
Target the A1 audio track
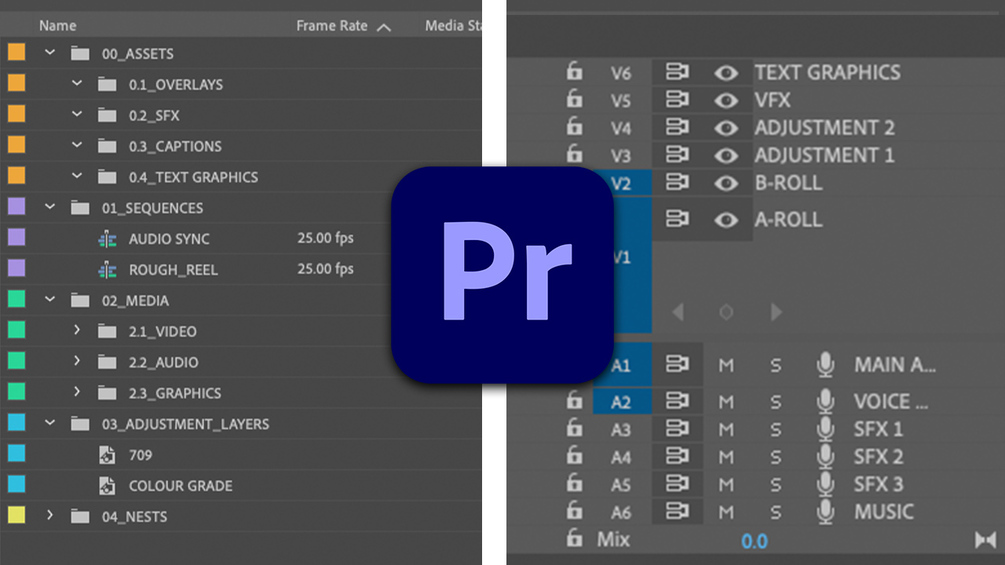[622, 365]
